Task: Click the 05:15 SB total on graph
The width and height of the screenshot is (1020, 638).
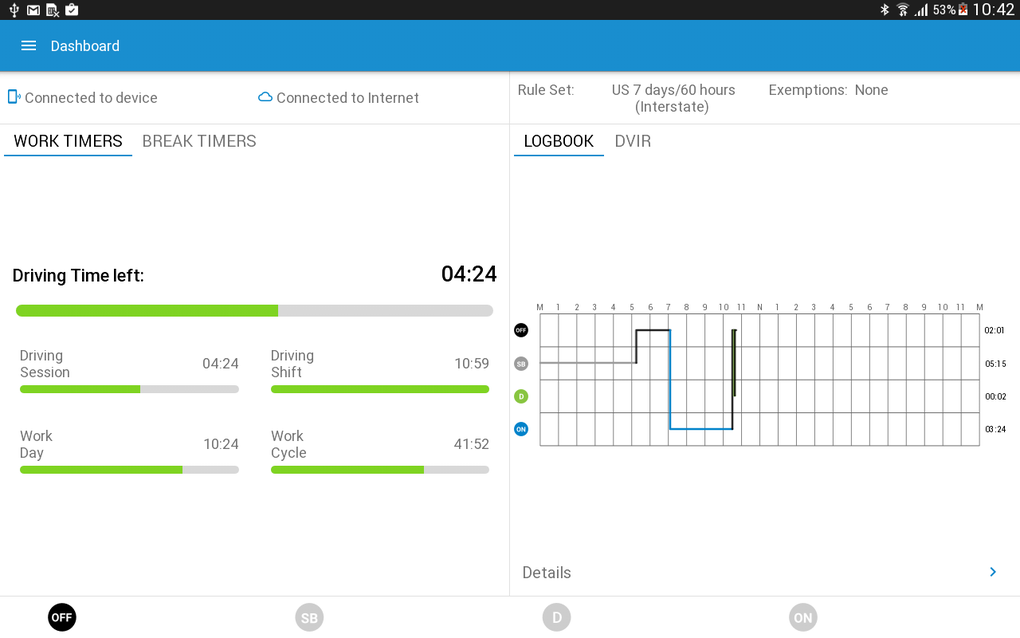Action: click(995, 364)
